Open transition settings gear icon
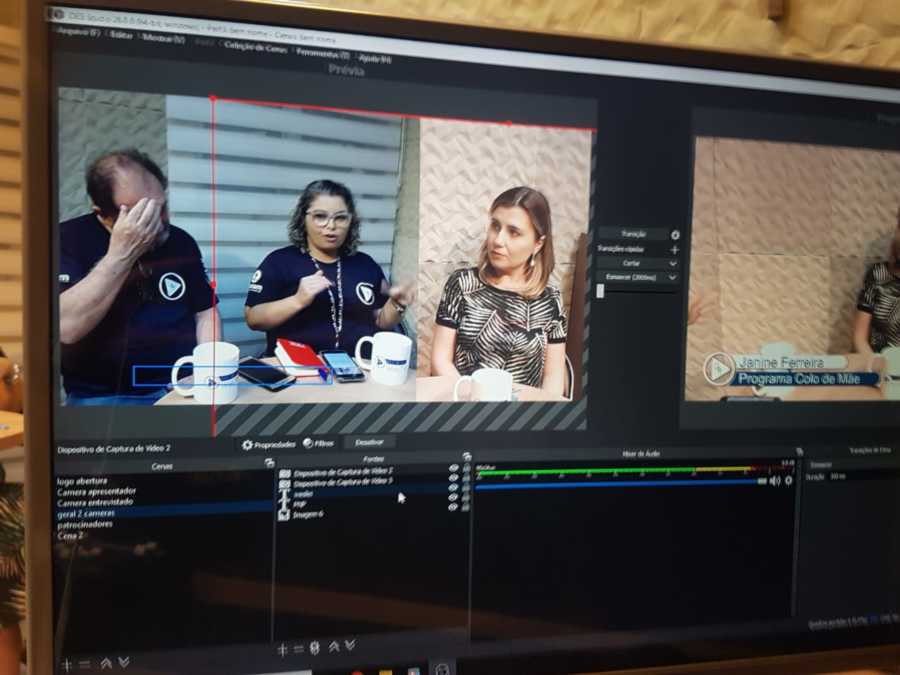 click(x=675, y=235)
